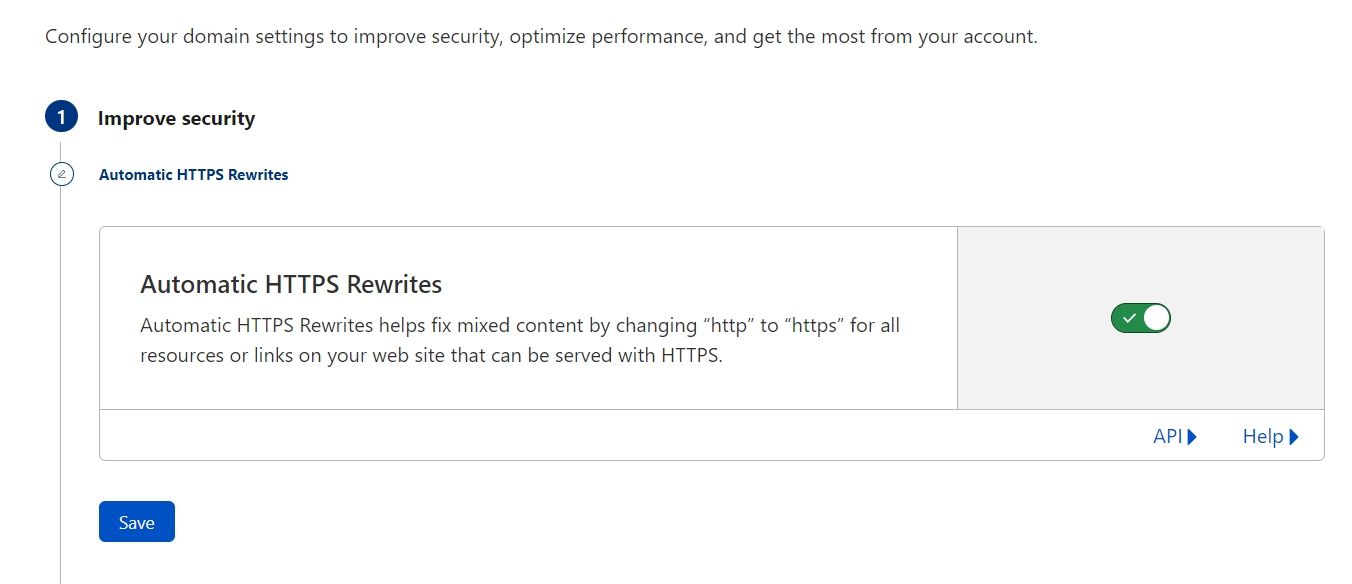Click the checkmark inside the green switch
This screenshot has width=1352, height=584.
tap(1129, 318)
